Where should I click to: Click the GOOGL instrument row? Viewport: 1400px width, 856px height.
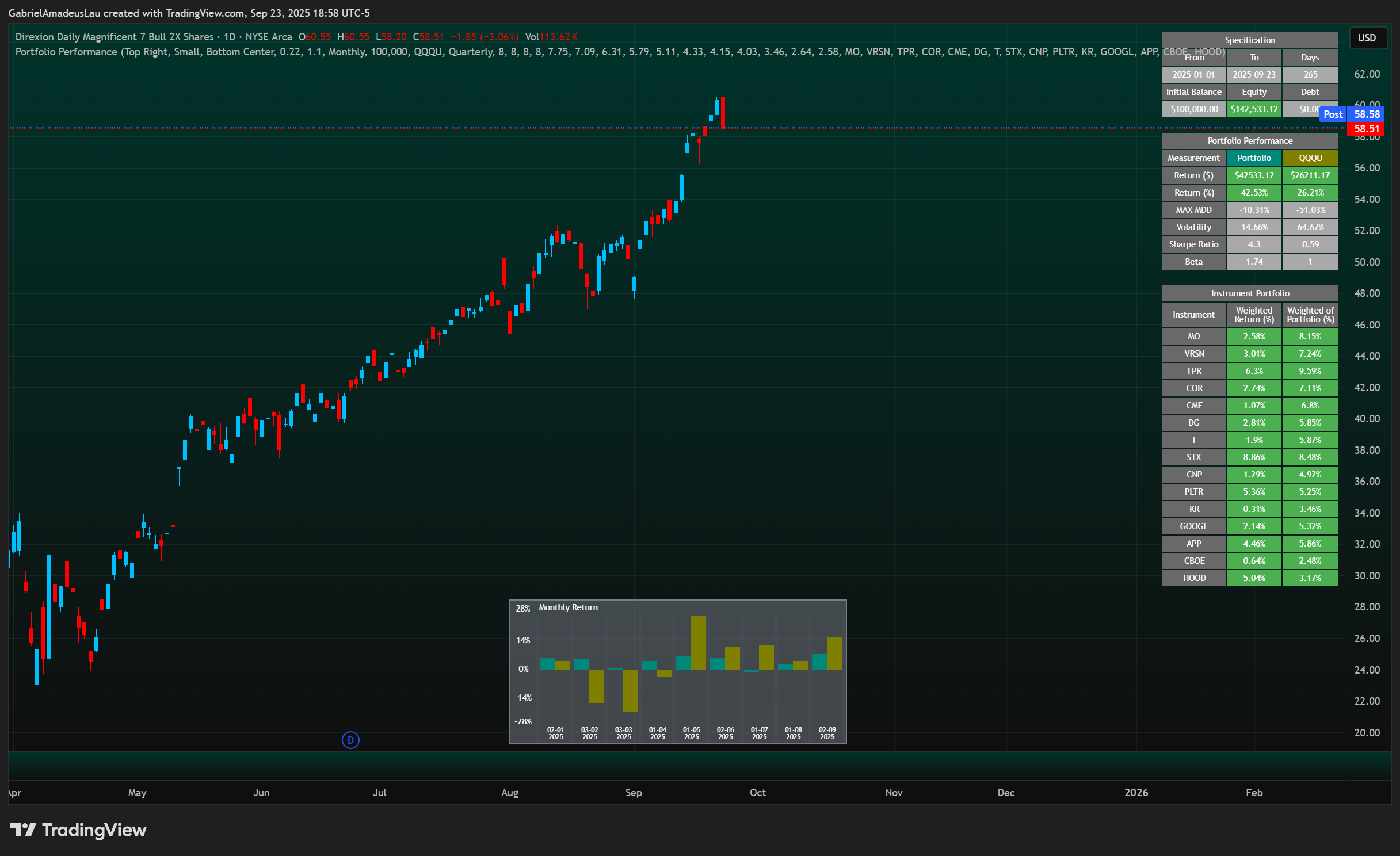[x=1250, y=526]
